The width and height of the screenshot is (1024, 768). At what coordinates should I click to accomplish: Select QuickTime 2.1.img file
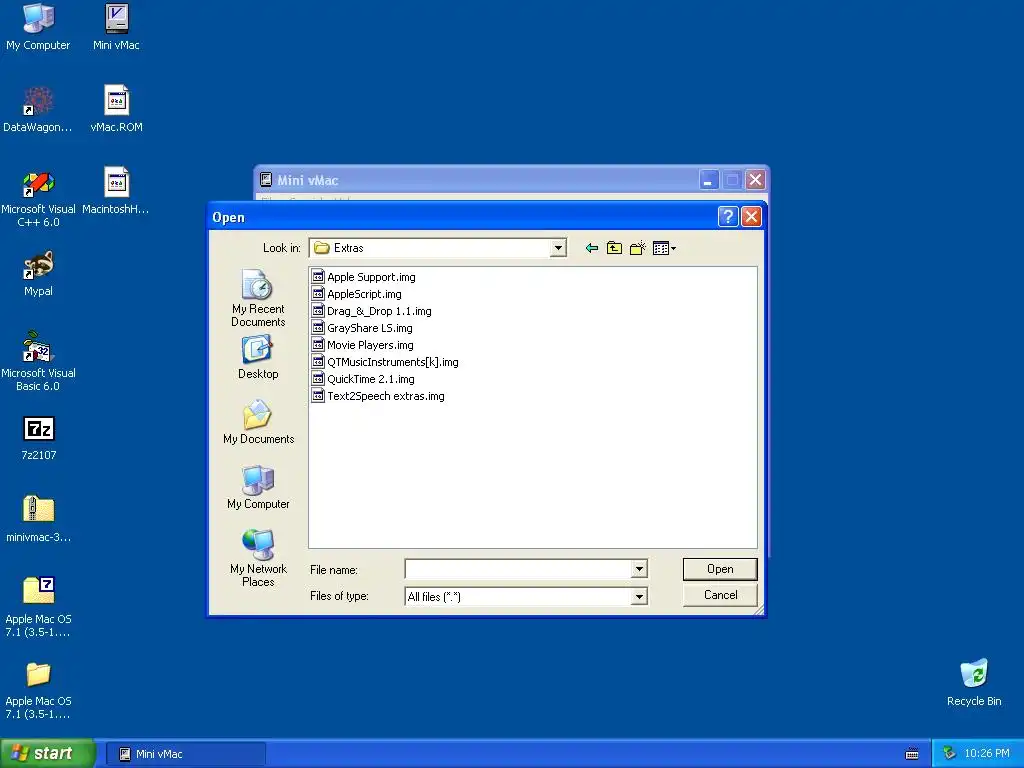coord(363,379)
